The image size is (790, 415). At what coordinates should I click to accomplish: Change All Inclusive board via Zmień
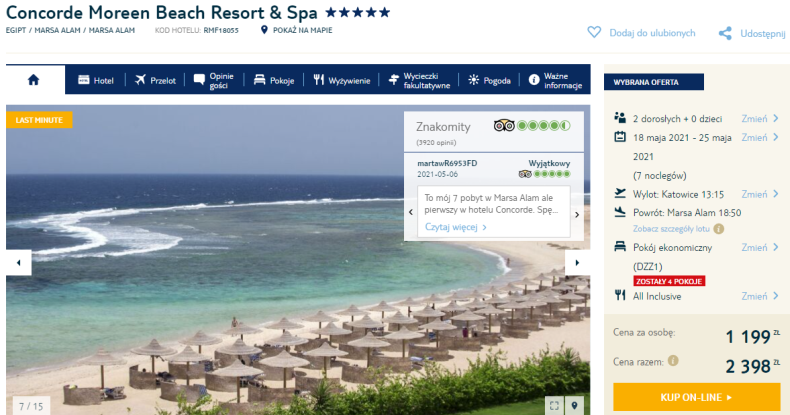point(760,296)
